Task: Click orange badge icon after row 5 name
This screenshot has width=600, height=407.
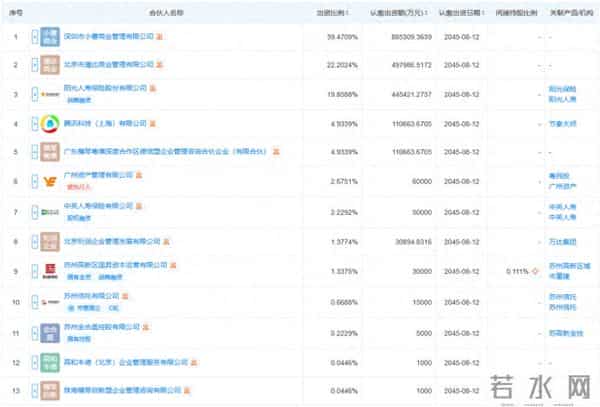Action: (x=276, y=152)
